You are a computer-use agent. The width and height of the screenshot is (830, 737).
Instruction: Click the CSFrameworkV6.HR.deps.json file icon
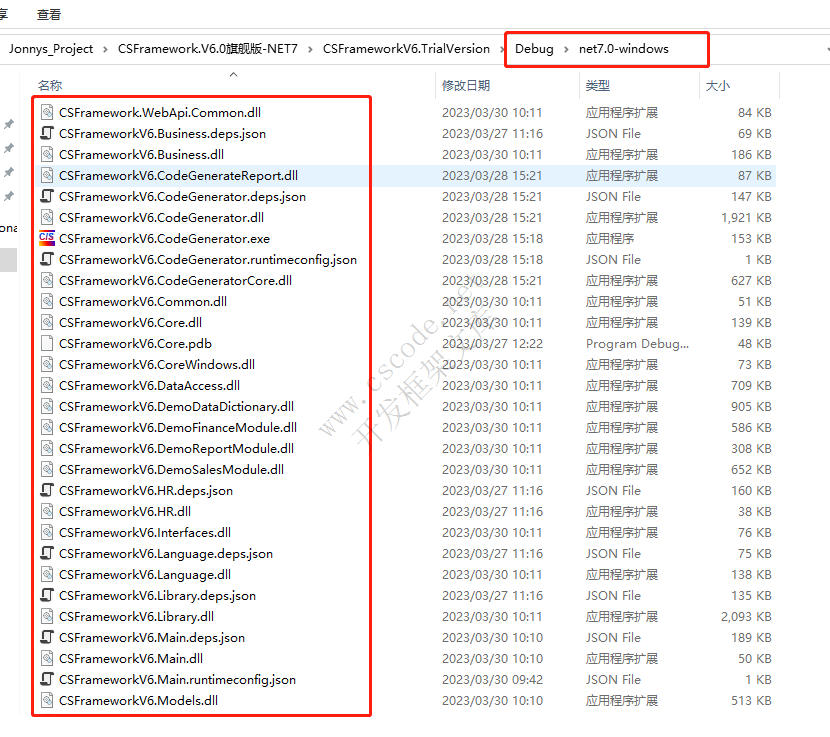[47, 490]
